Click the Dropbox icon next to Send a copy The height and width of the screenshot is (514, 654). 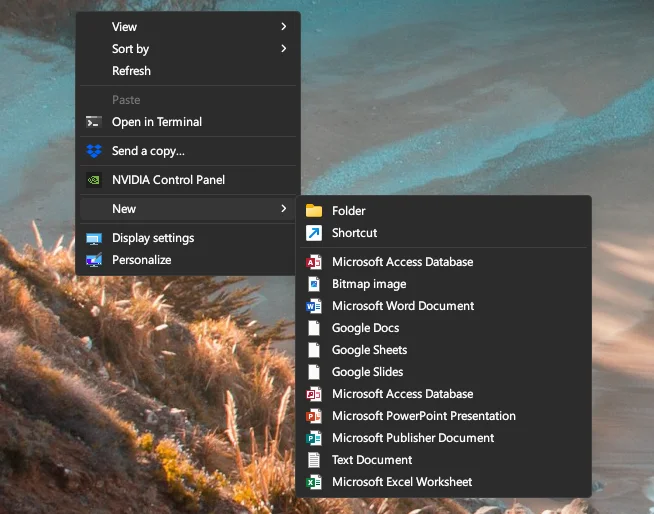pos(94,151)
